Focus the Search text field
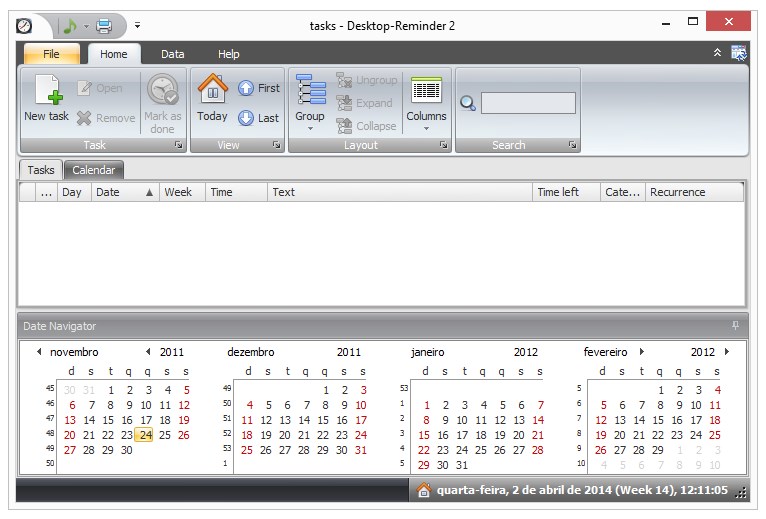 click(x=528, y=103)
